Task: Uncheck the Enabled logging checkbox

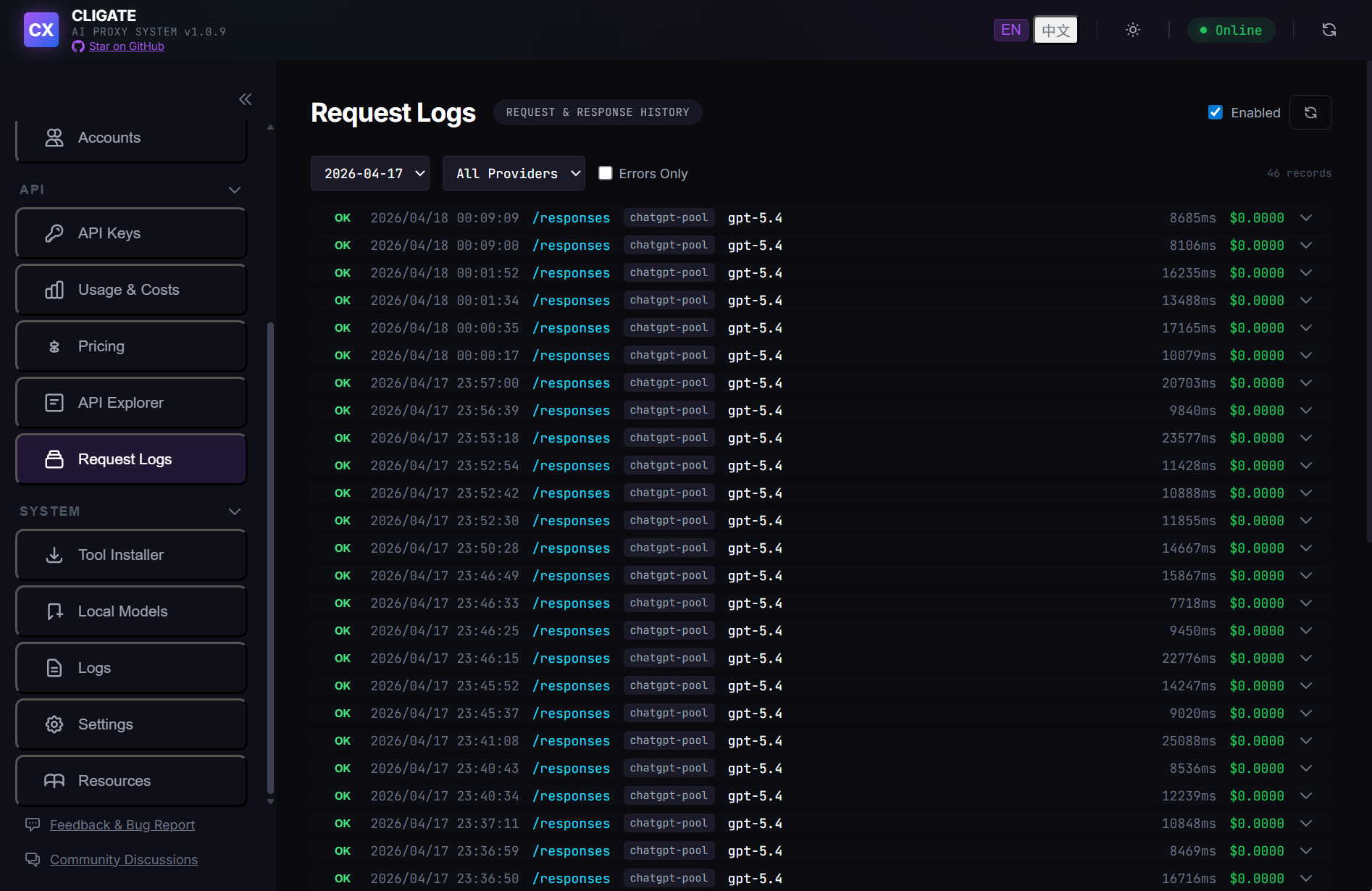Action: point(1216,112)
